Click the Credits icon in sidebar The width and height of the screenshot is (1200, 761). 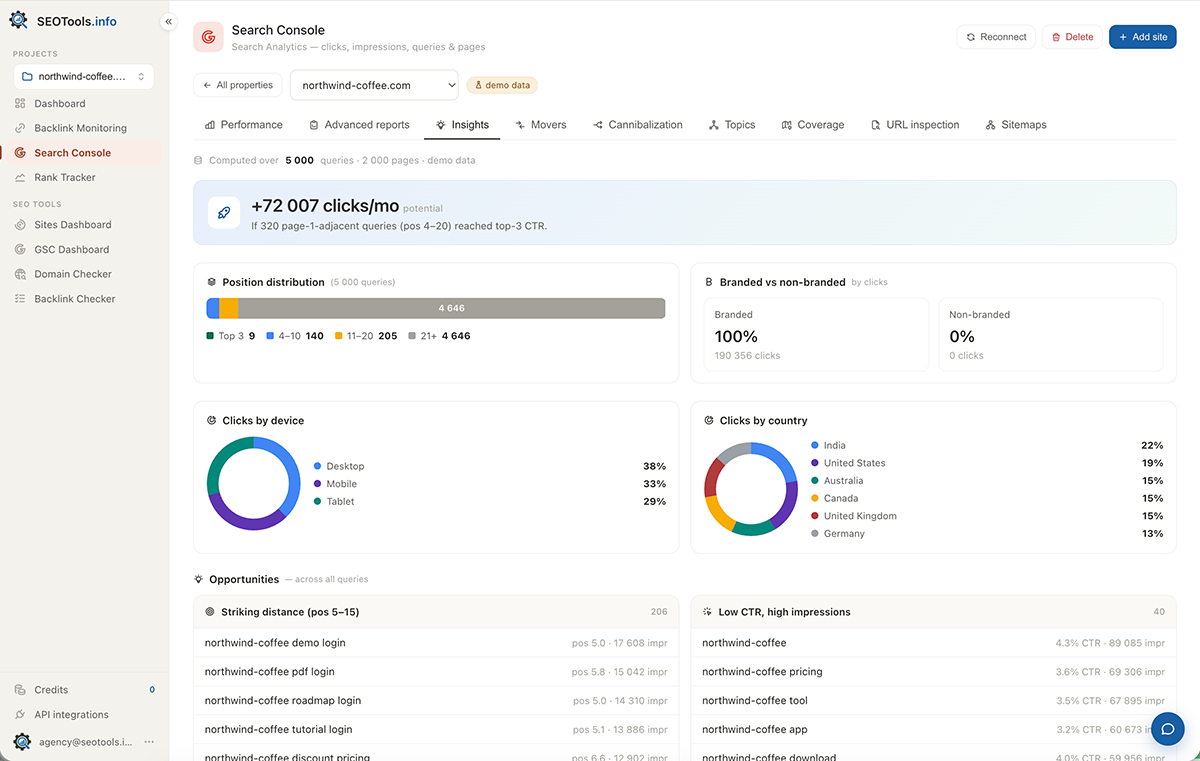tap(20, 690)
